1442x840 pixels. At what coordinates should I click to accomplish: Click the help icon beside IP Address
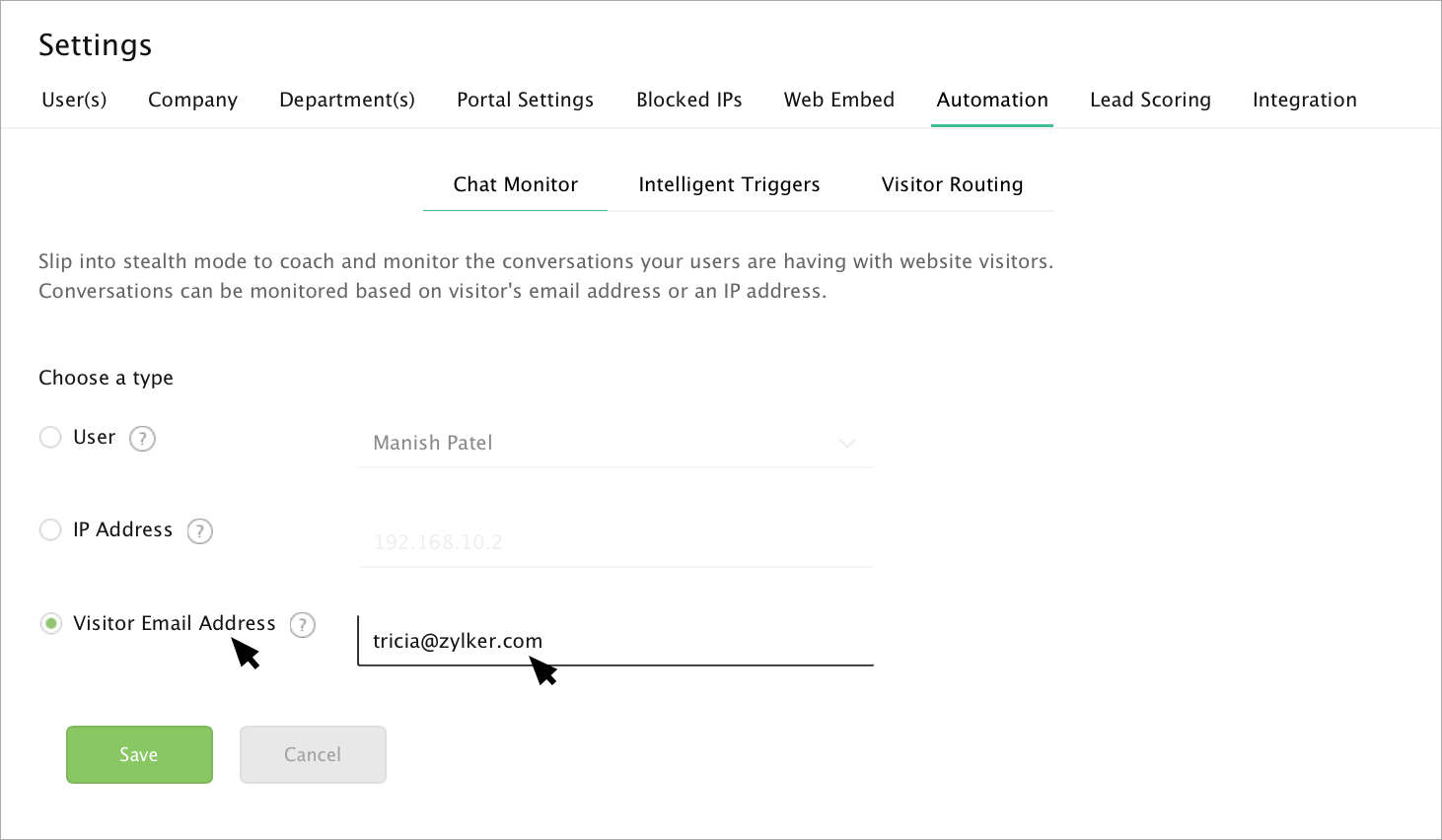click(x=200, y=531)
